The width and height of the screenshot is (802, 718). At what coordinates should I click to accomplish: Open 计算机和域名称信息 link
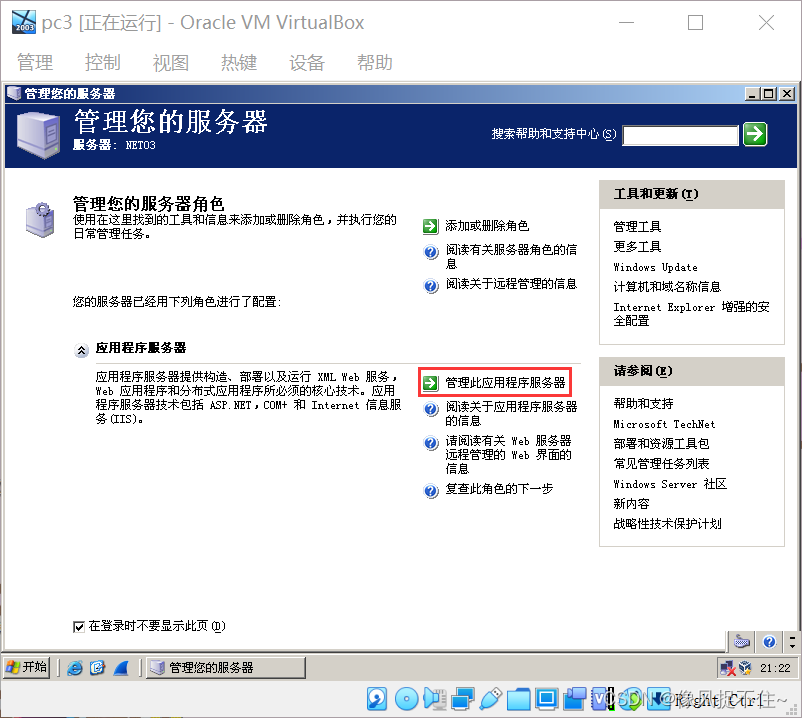667,287
